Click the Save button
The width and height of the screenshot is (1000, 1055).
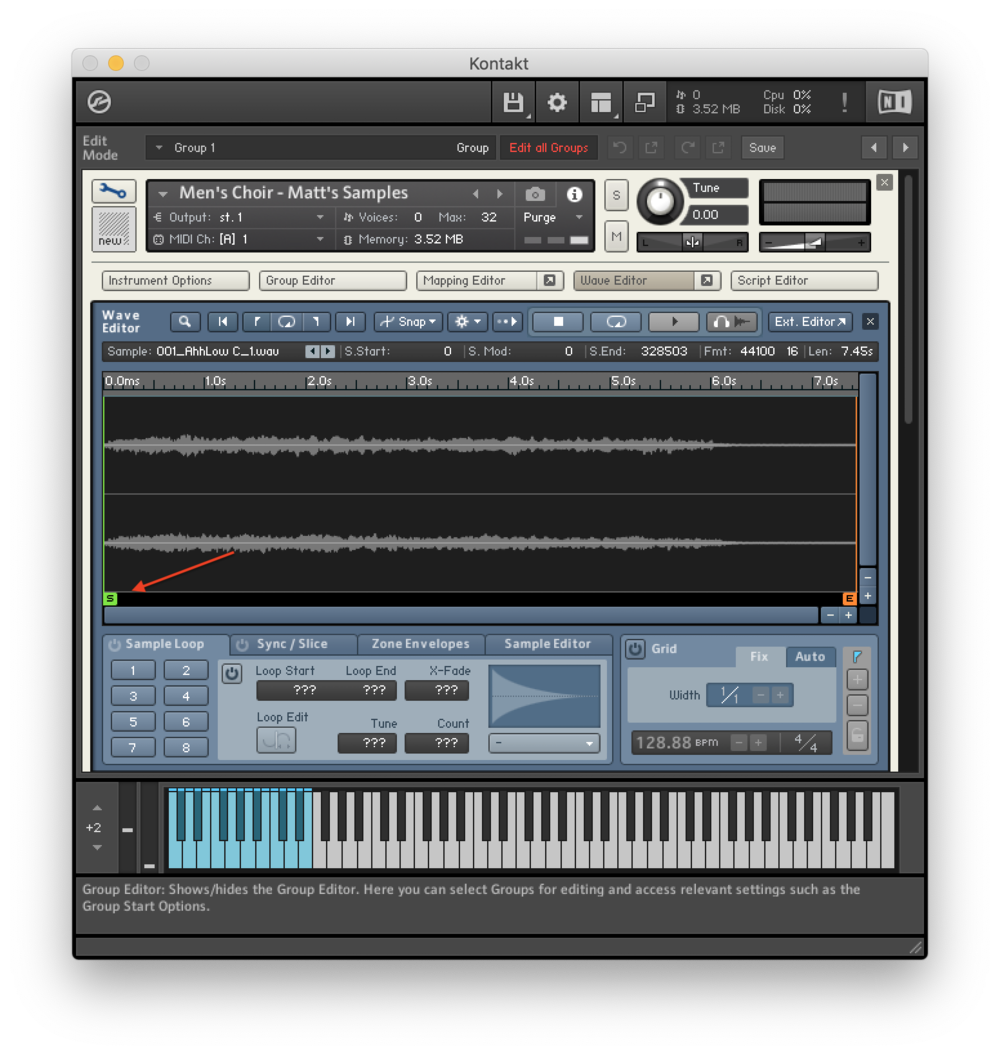pyautogui.click(x=762, y=147)
